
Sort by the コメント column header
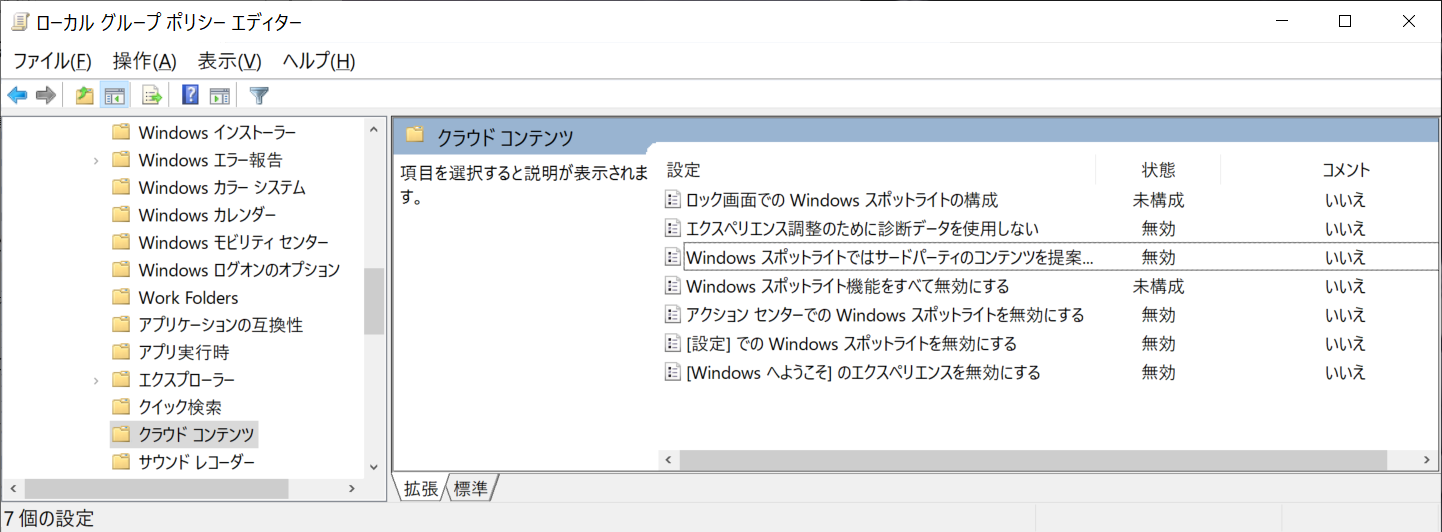pyautogui.click(x=1346, y=170)
